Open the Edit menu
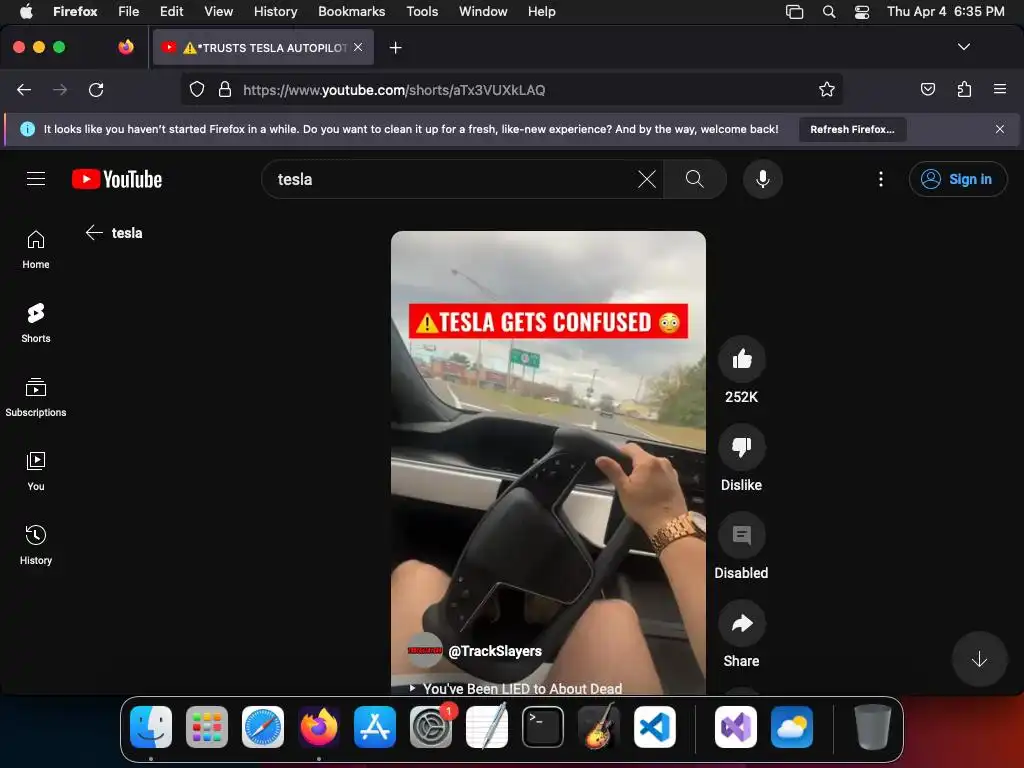 click(x=171, y=11)
